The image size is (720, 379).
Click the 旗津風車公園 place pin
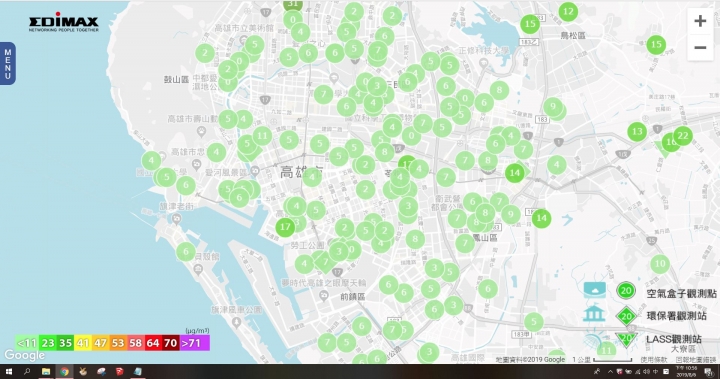tap(236, 323)
